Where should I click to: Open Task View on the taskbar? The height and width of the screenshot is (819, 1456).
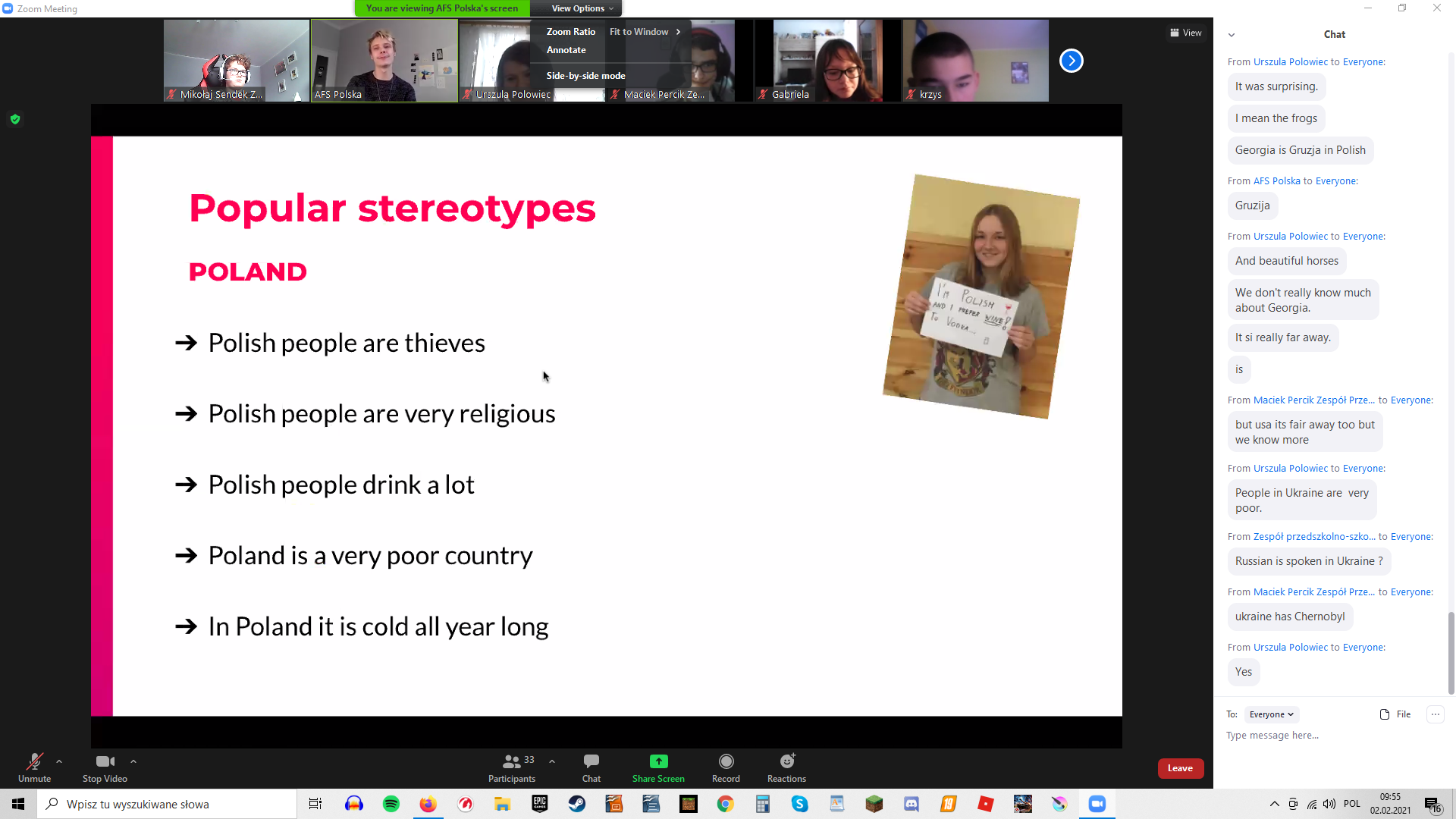coord(315,804)
